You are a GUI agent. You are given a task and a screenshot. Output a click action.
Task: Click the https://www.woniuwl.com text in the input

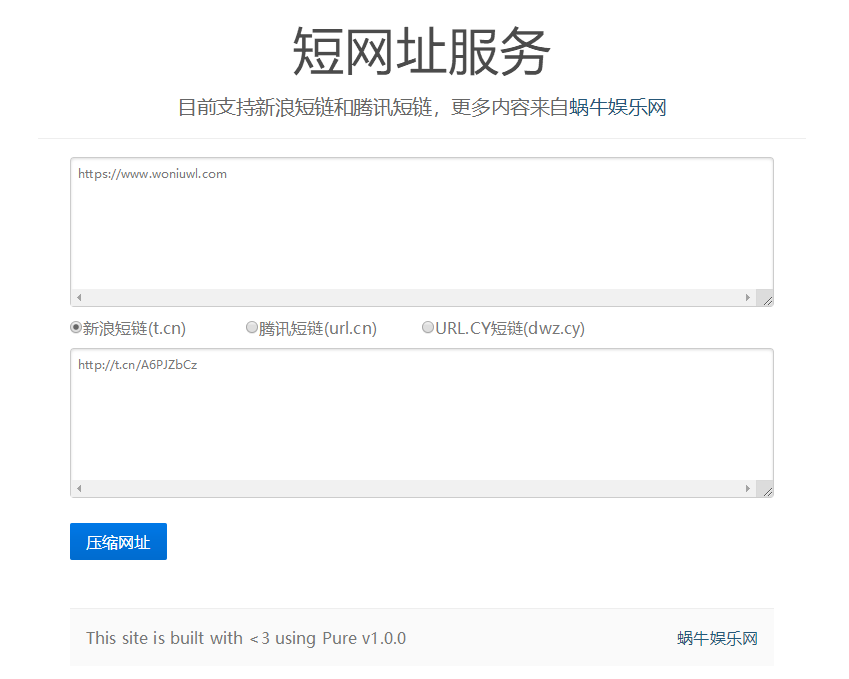pos(150,173)
